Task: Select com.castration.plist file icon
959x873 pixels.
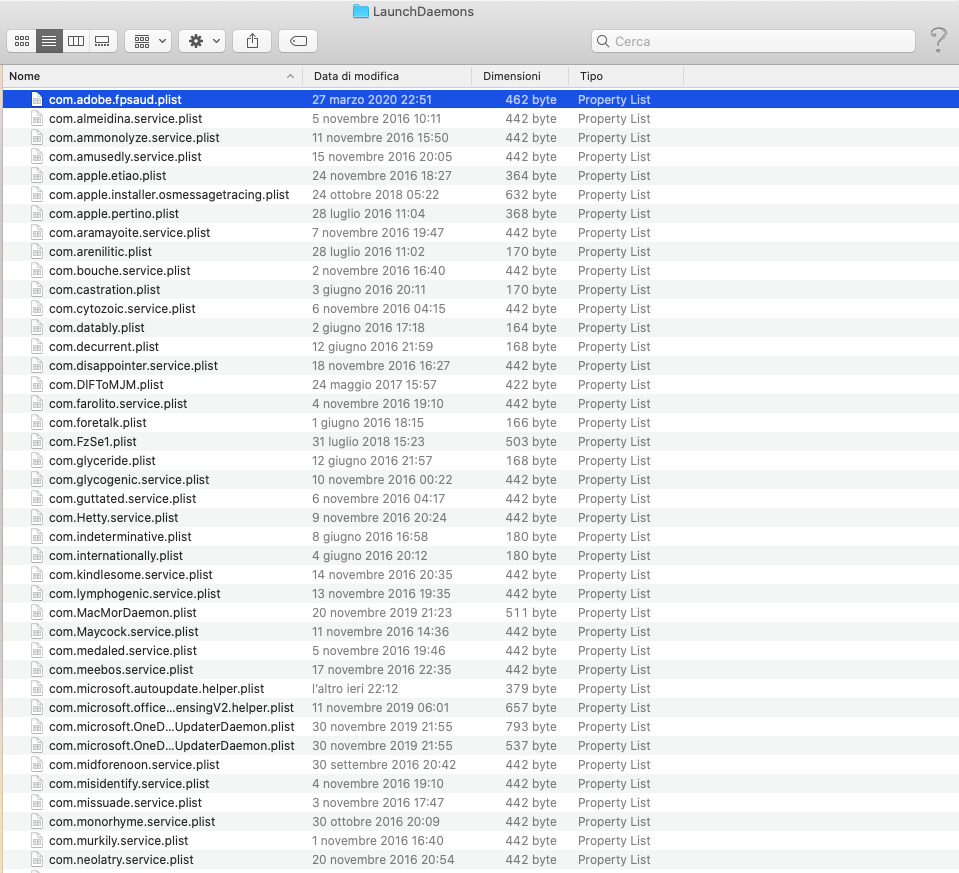Action: [37, 289]
